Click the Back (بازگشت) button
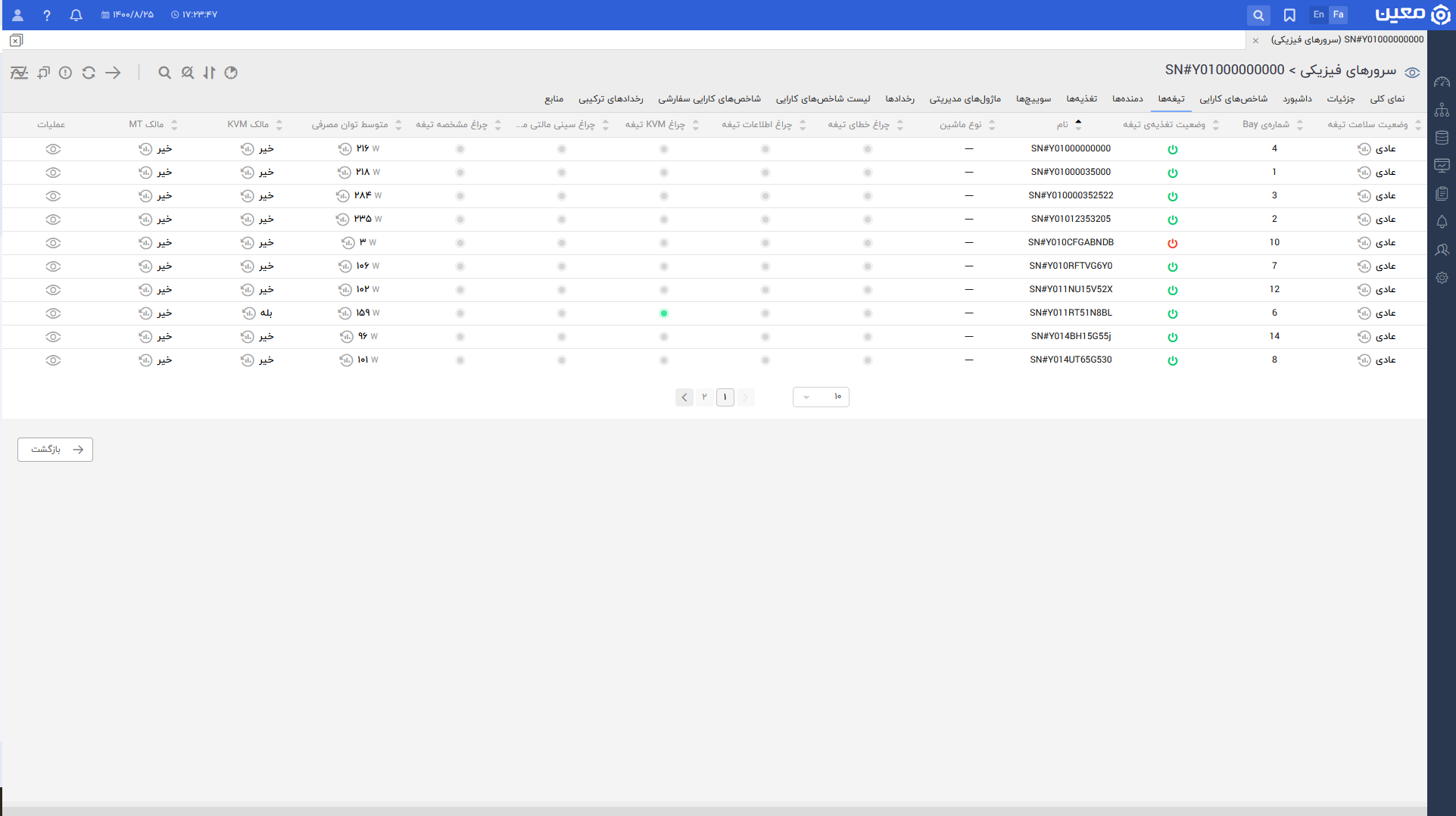Image resolution: width=1456 pixels, height=816 pixels. pos(55,450)
